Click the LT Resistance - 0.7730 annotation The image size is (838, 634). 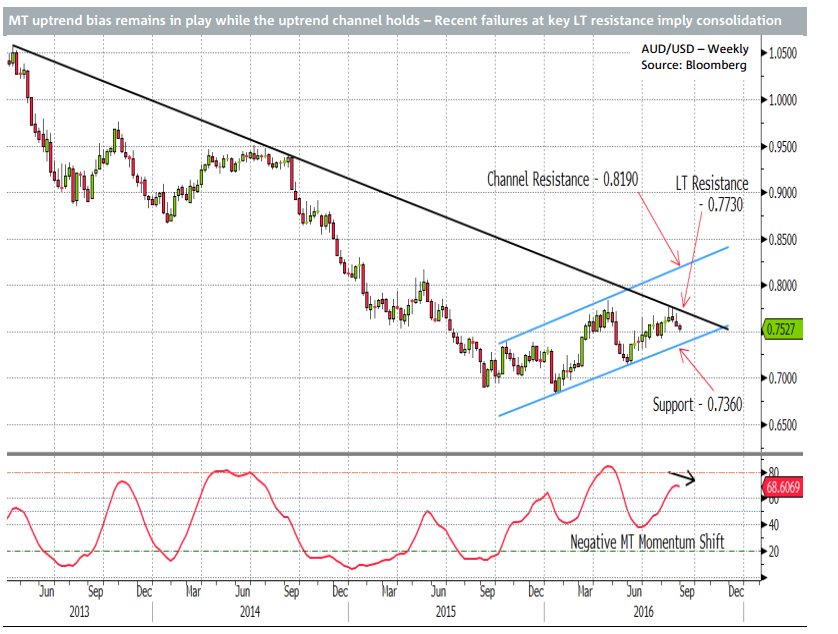click(x=711, y=192)
